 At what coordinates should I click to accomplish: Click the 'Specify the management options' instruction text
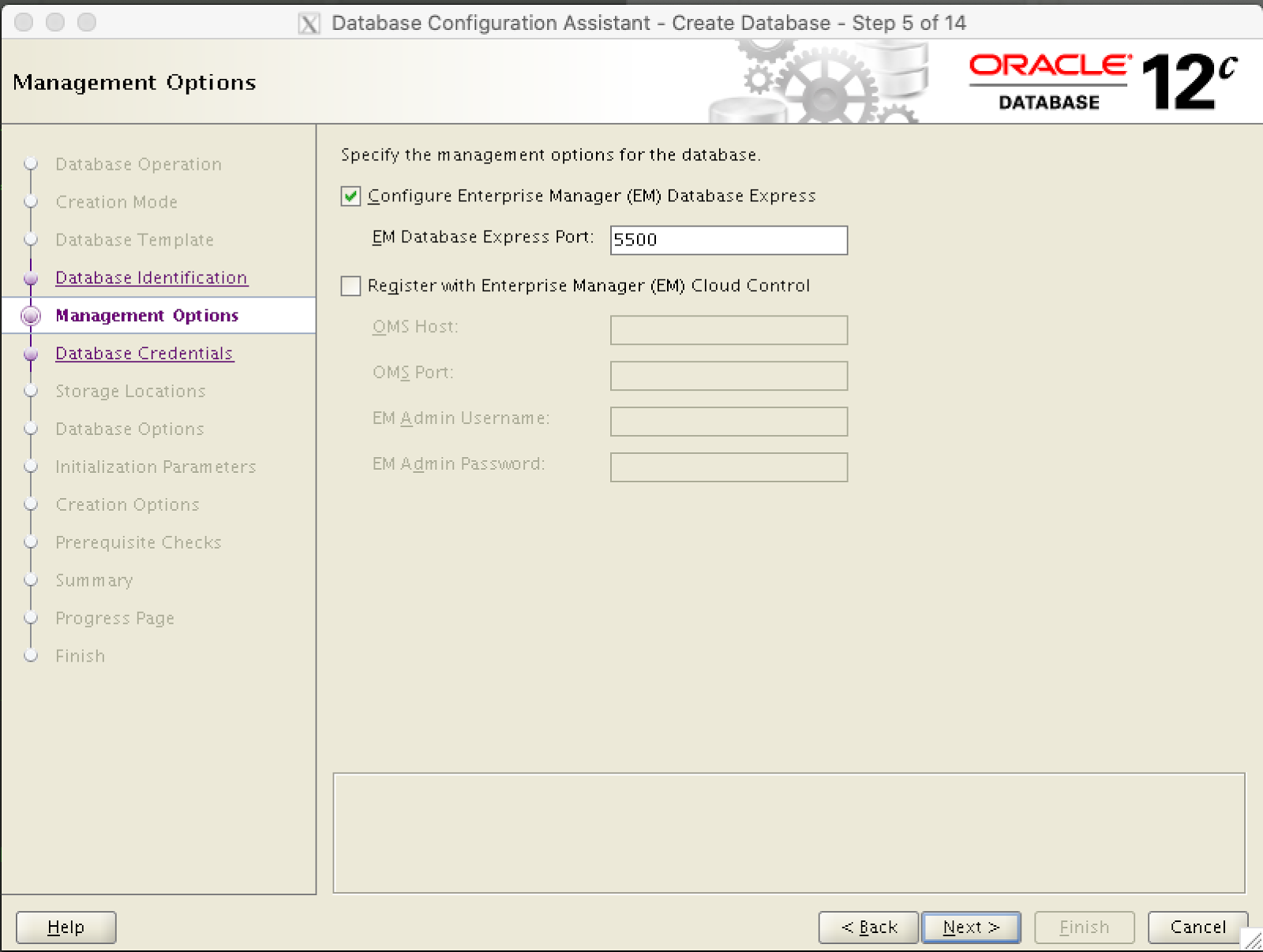pos(551,156)
